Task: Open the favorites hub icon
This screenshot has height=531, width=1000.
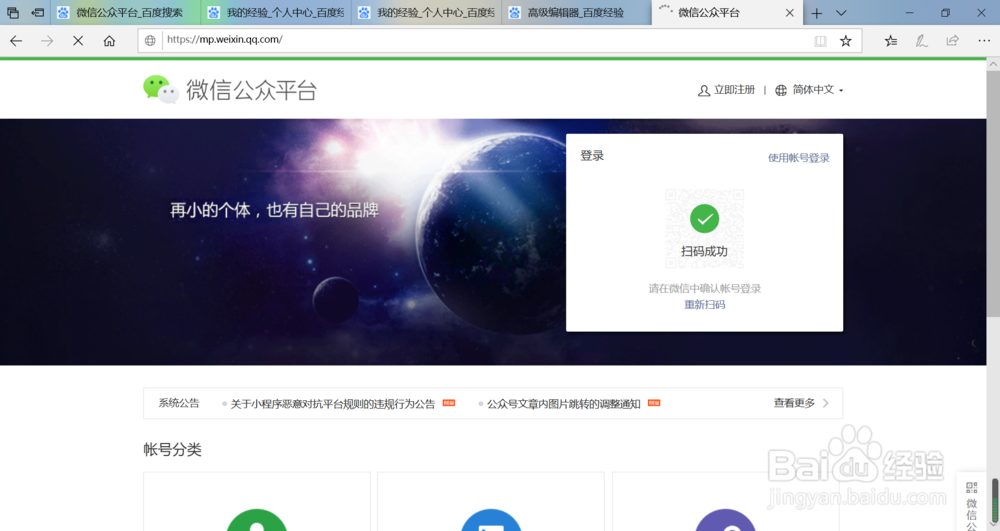Action: coord(891,41)
